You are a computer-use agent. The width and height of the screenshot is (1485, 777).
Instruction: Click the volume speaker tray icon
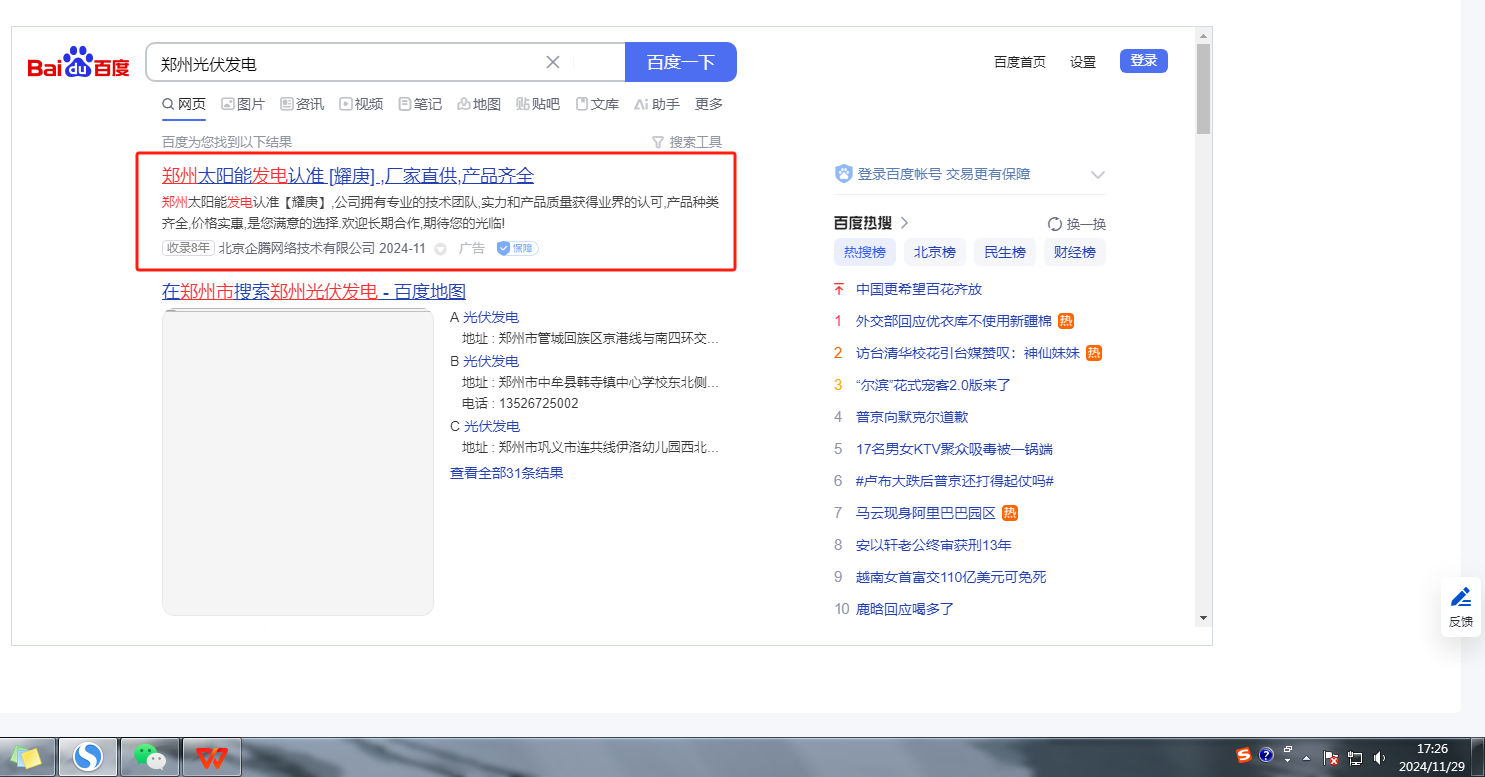pos(1380,758)
